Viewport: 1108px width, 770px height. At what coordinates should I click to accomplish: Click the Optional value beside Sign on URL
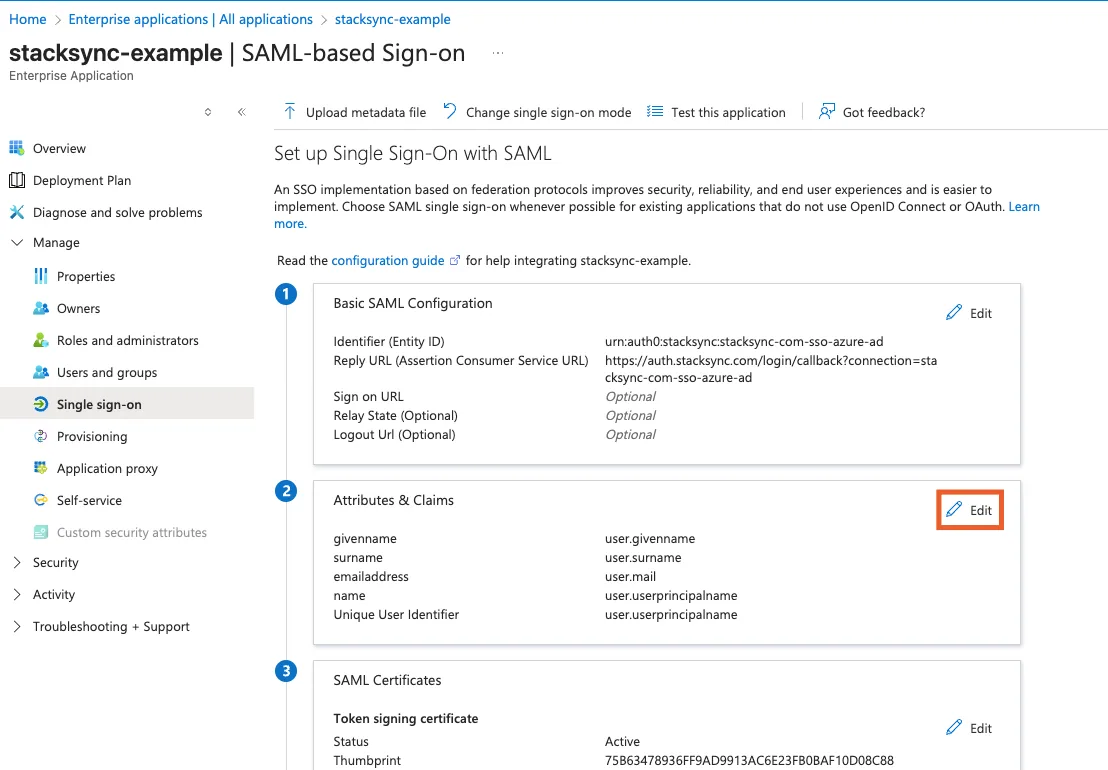pyautogui.click(x=630, y=396)
